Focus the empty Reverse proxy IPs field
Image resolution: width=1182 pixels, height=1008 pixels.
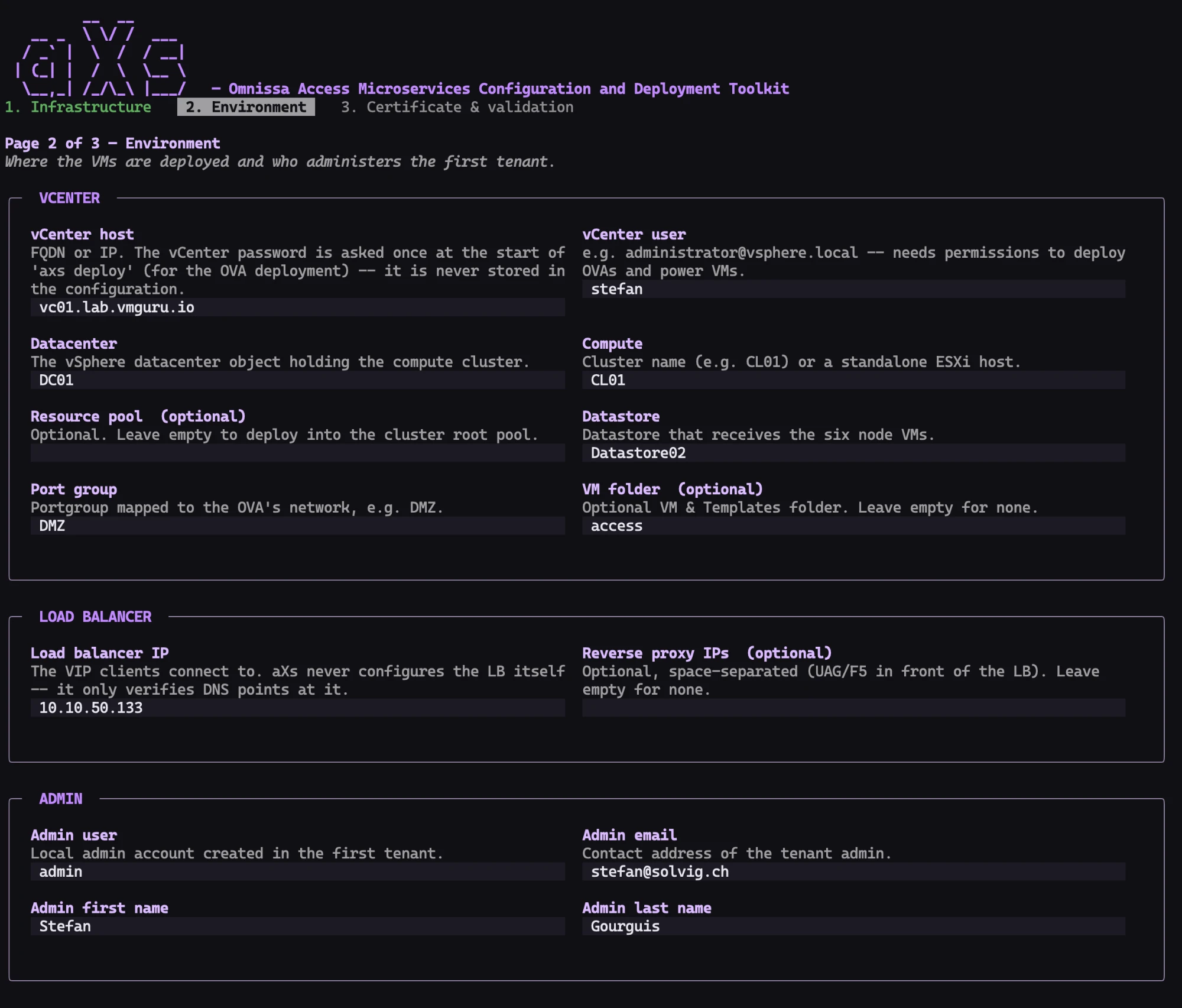pyautogui.click(x=853, y=708)
